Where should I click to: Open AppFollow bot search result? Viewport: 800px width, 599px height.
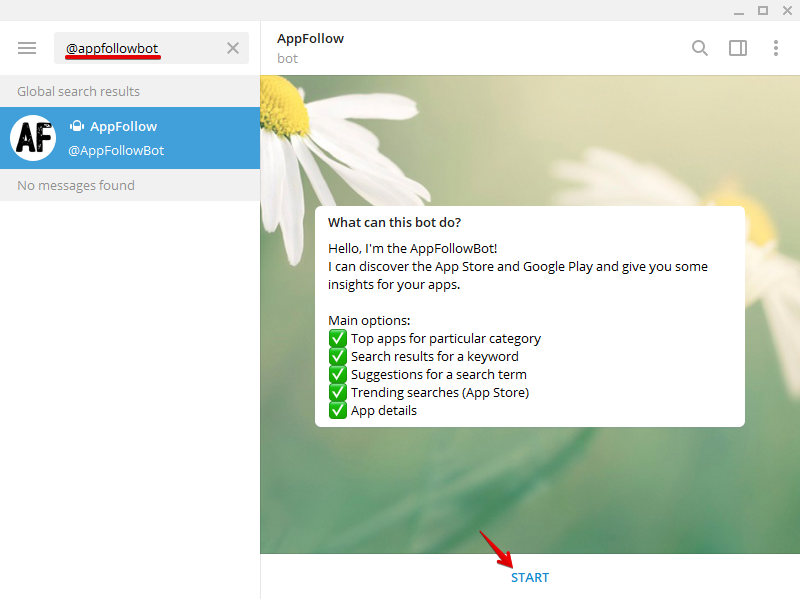coord(130,138)
